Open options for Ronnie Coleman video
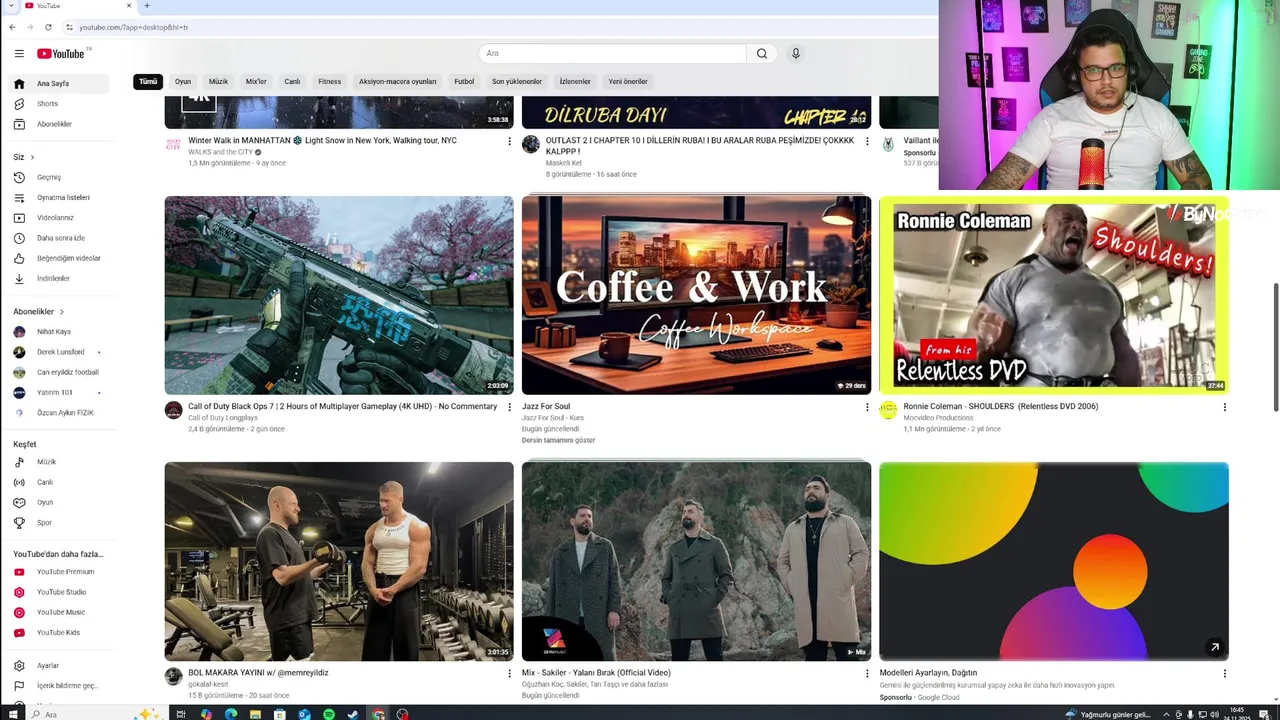 tap(1224, 407)
